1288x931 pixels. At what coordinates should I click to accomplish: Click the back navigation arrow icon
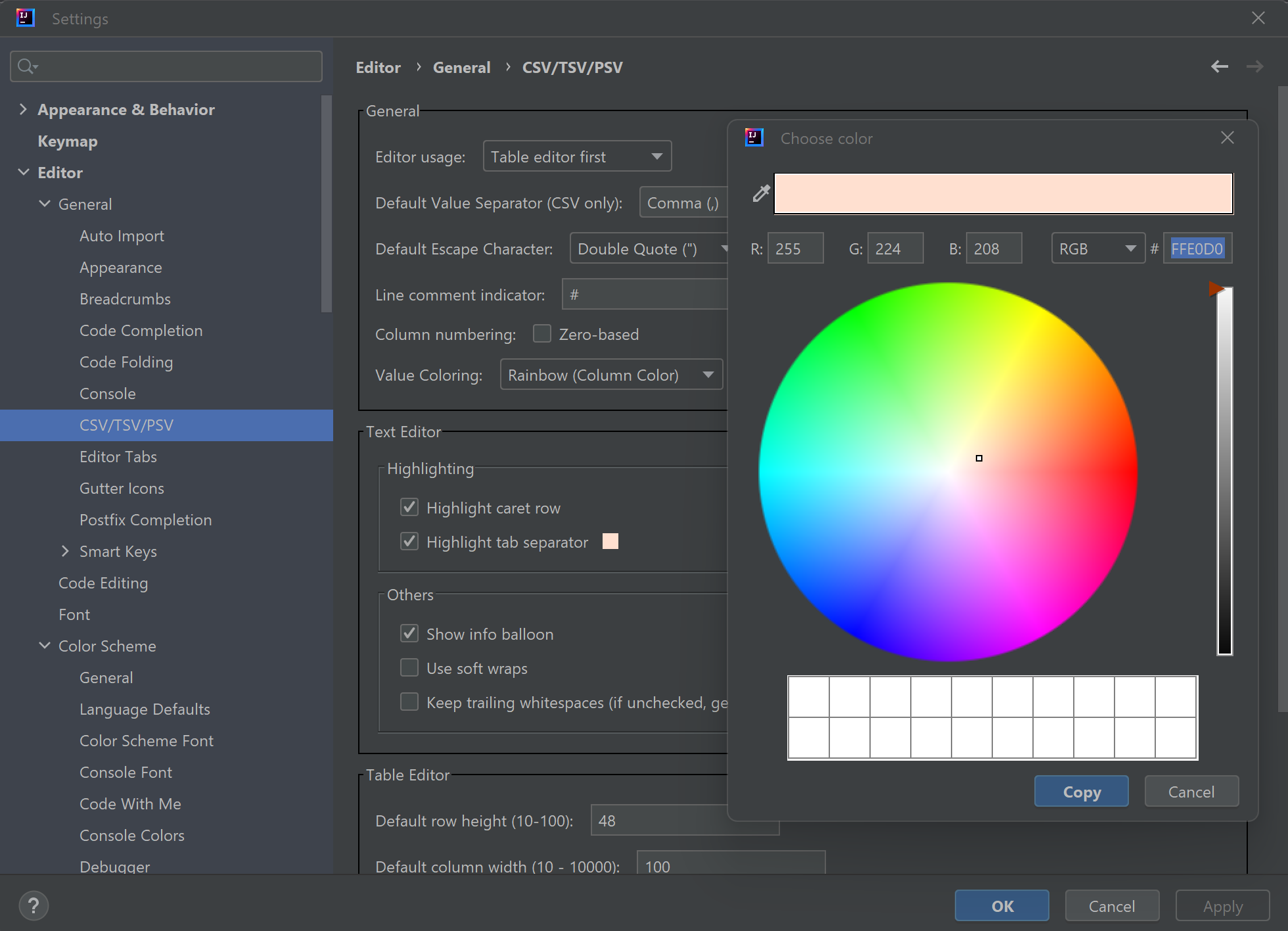[1220, 67]
